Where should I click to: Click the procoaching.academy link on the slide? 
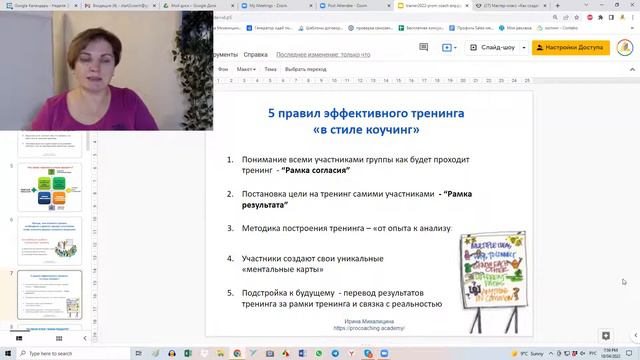click(x=369, y=328)
